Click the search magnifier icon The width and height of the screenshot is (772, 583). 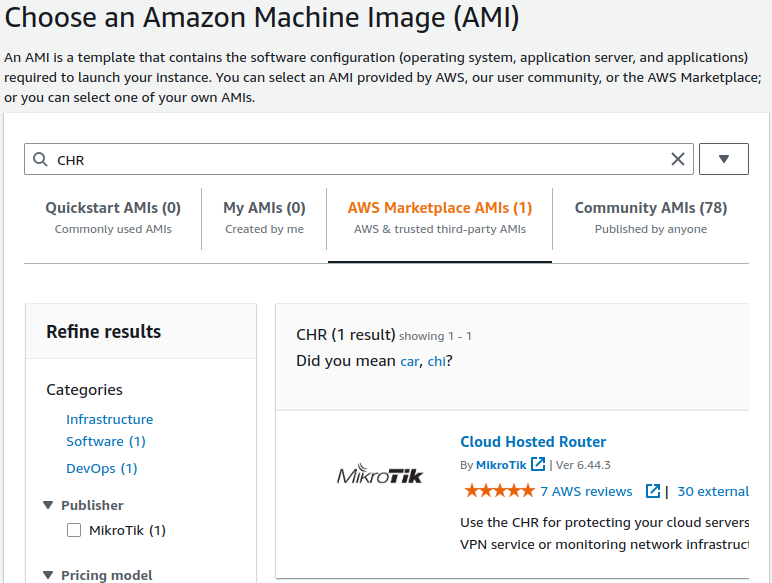(40, 159)
